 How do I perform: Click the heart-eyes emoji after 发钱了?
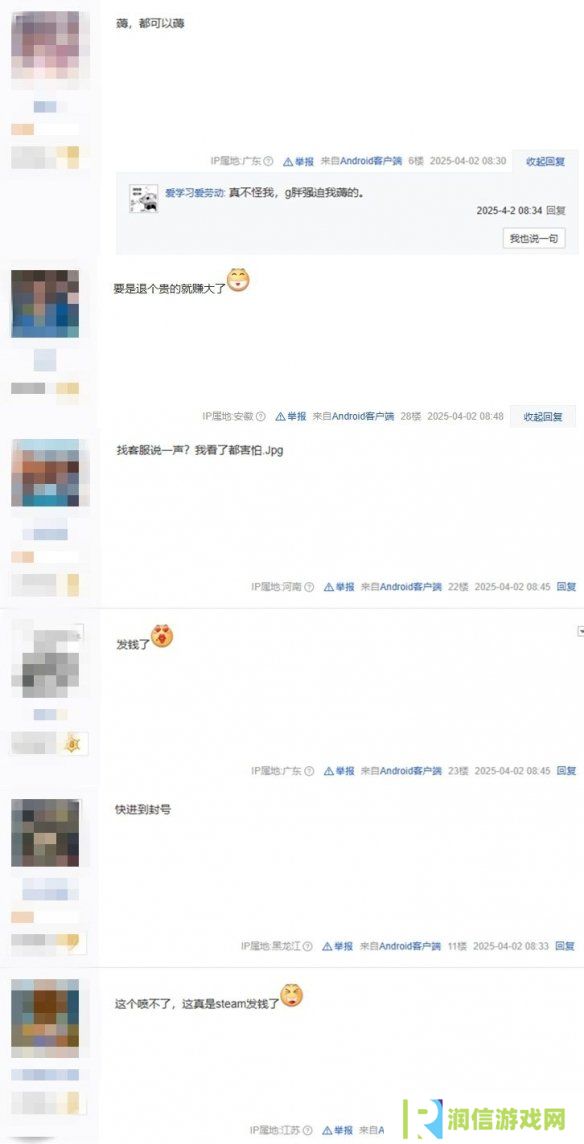(162, 635)
